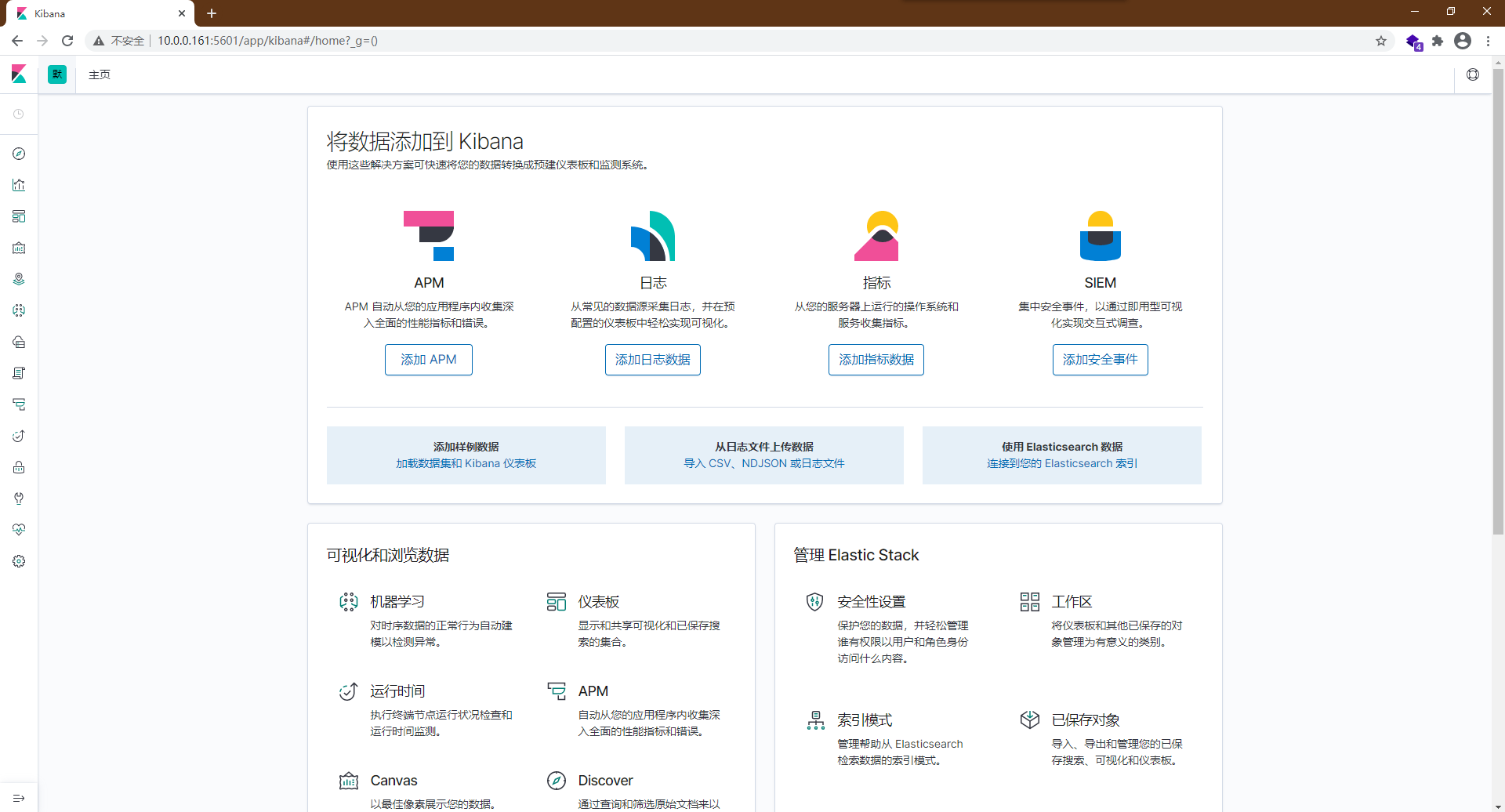Bookmark the page with the star icon
Viewport: 1505px width, 812px height.
pos(1381,41)
